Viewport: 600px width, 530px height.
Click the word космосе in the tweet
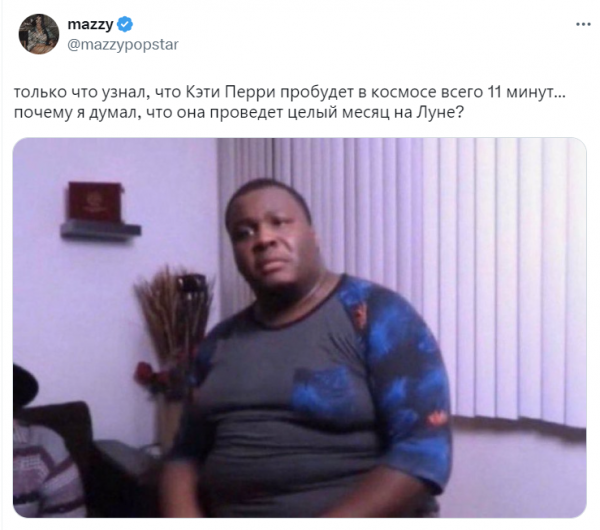click(x=404, y=92)
